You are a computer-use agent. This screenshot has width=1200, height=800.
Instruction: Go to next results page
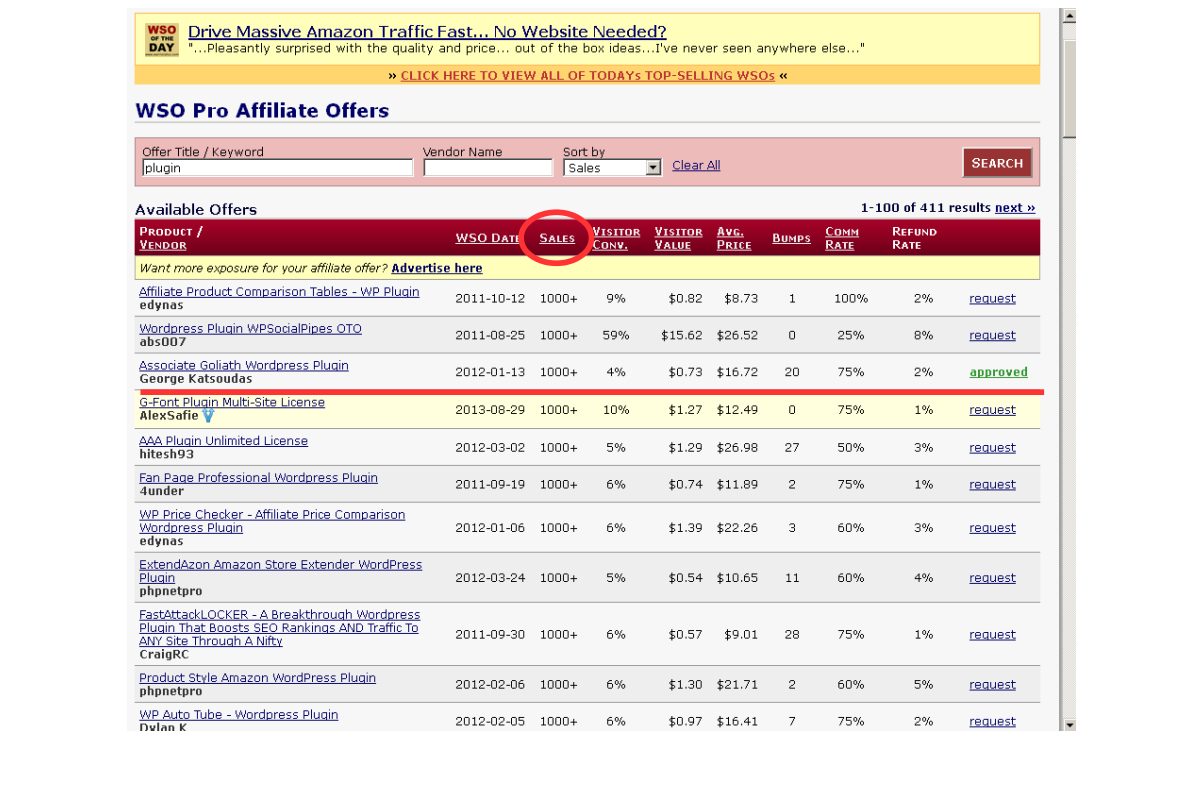pyautogui.click(x=1014, y=208)
